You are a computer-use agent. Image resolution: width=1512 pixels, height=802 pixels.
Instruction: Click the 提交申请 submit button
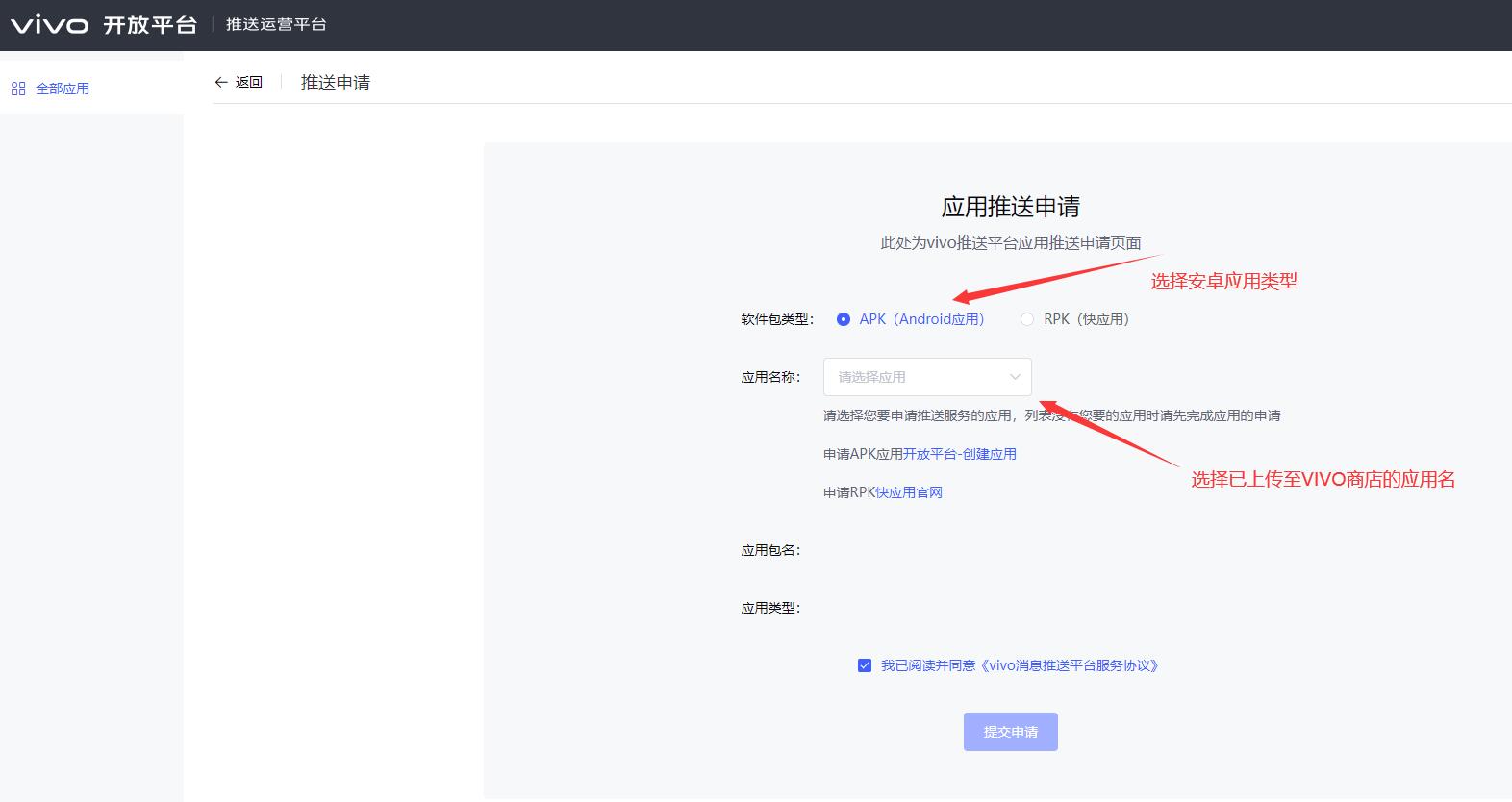pyautogui.click(x=1011, y=732)
